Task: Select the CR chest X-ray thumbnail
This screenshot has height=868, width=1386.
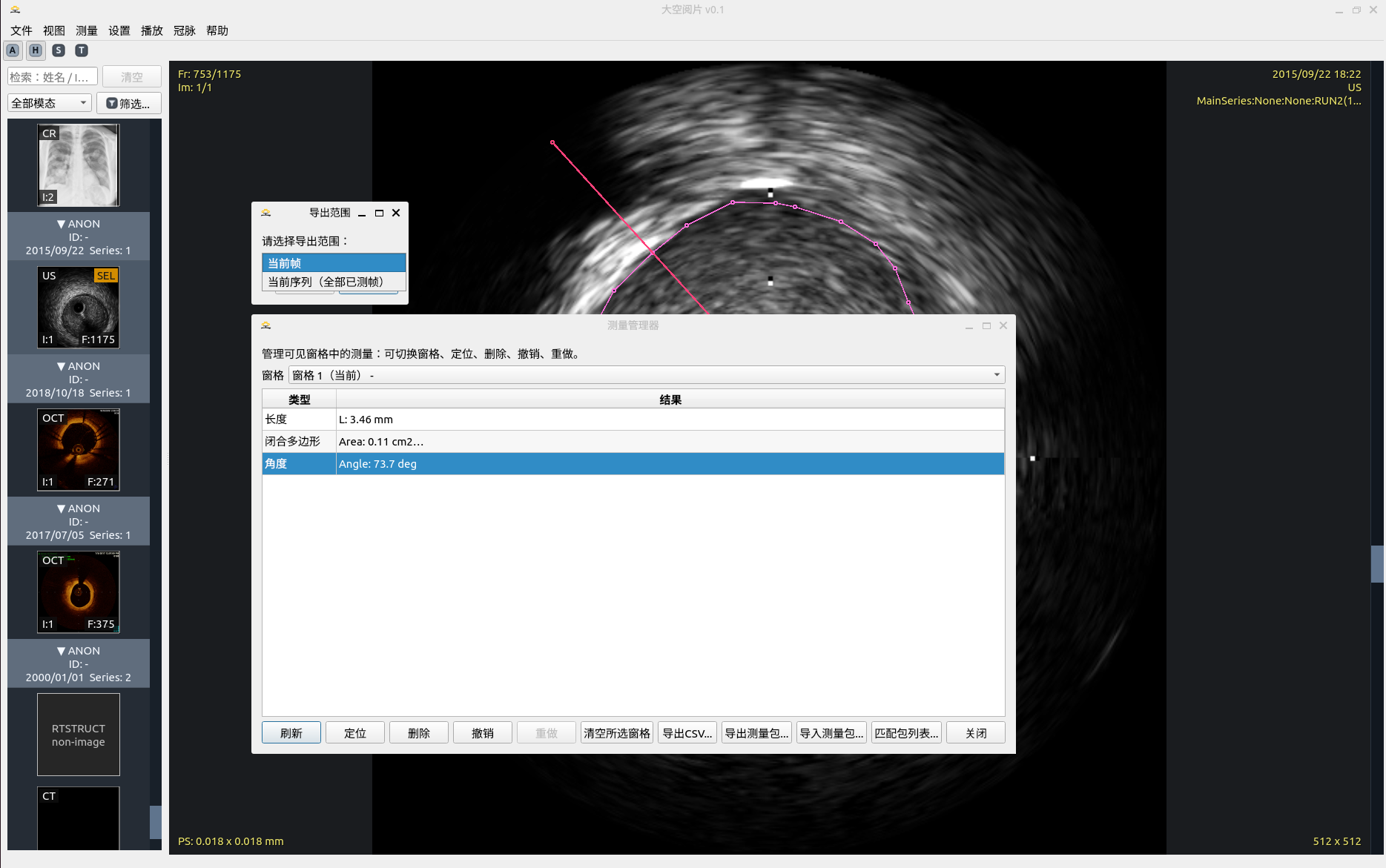Action: pos(79,165)
